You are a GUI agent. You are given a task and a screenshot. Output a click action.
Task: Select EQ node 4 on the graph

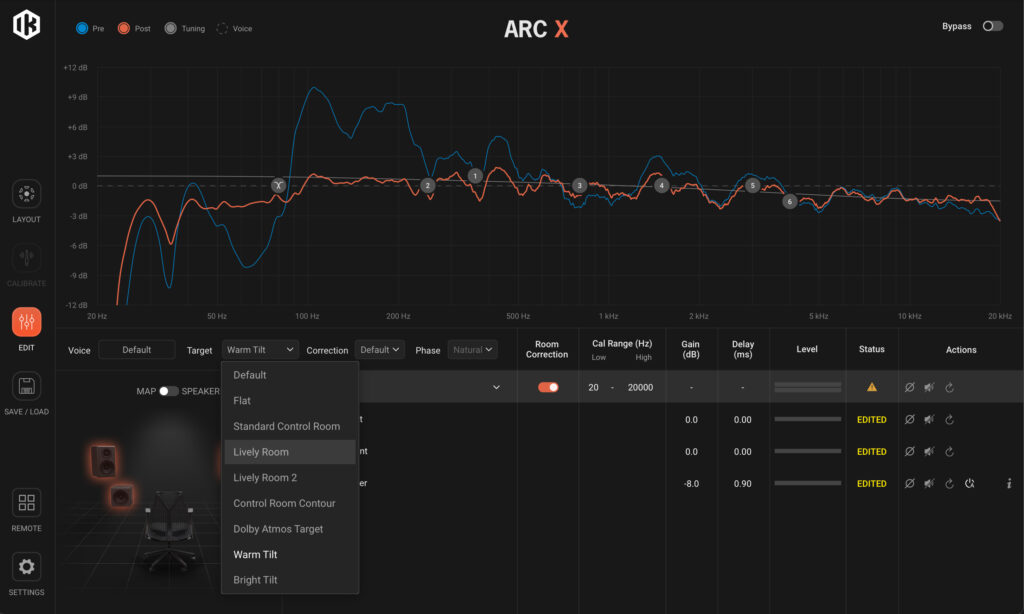(x=660, y=185)
